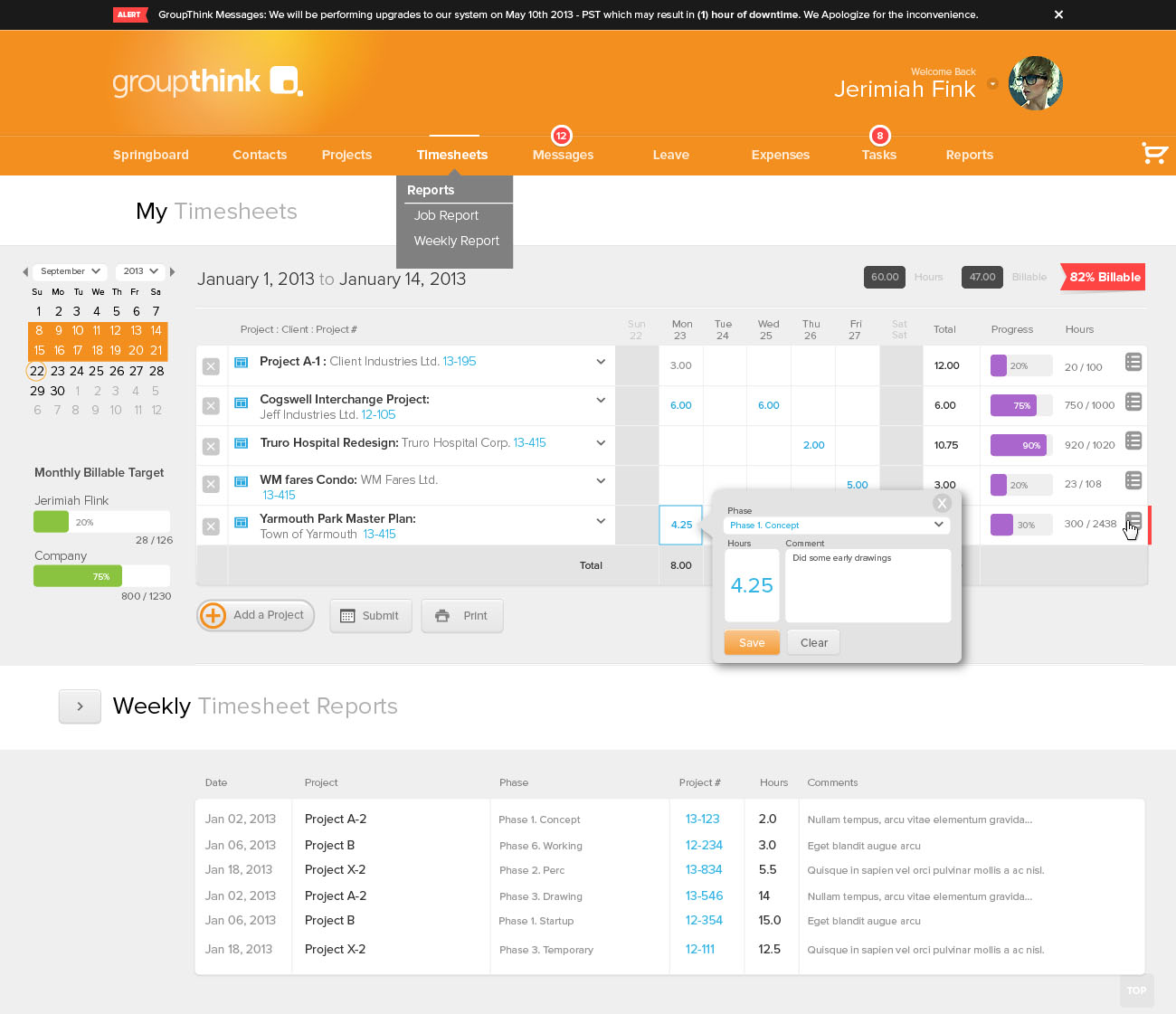Click the Tasks notification badge 8
Image resolution: width=1176 pixels, height=1014 pixels.
tap(879, 136)
